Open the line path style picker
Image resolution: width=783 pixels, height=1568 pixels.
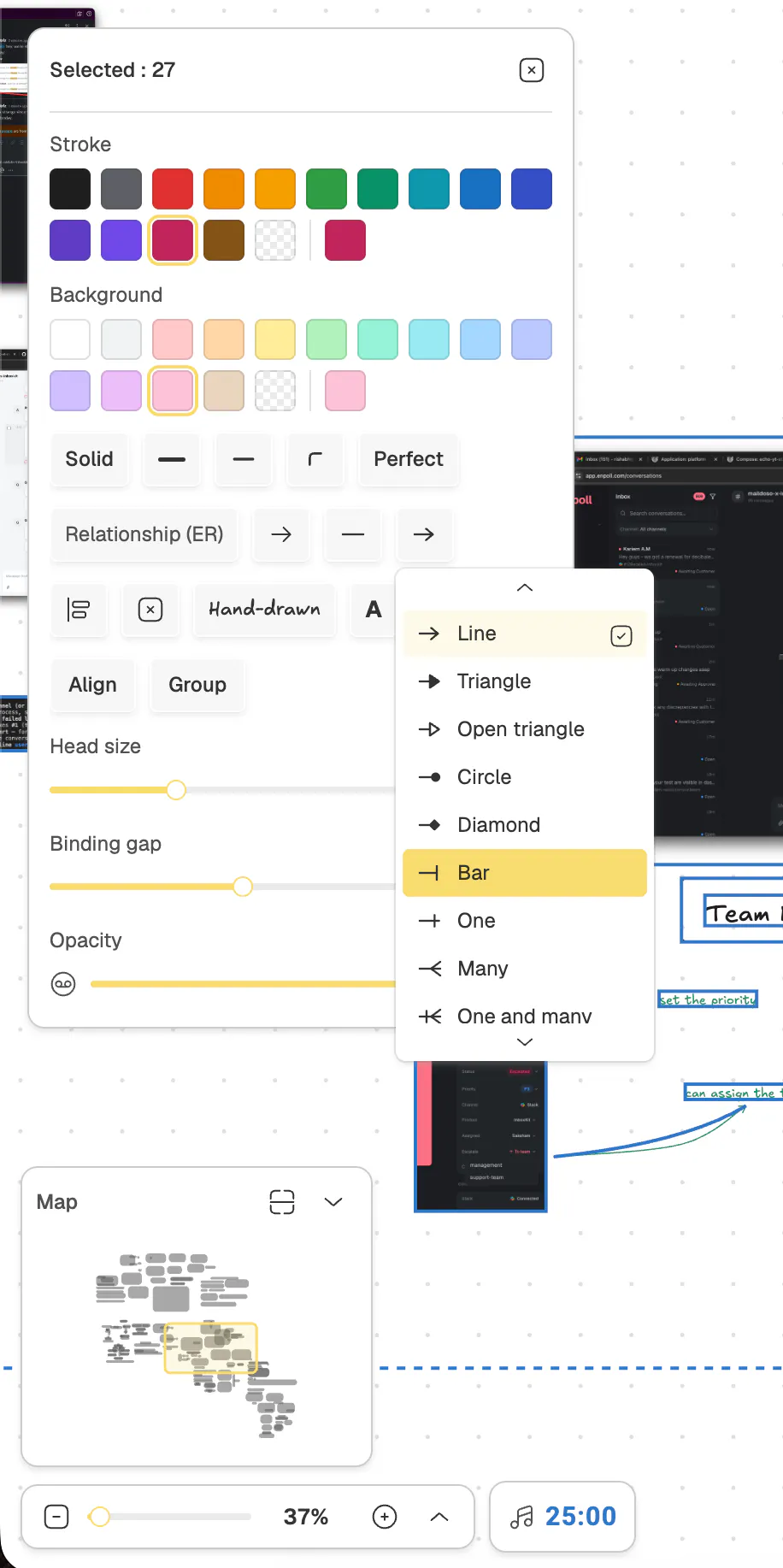[x=353, y=534]
